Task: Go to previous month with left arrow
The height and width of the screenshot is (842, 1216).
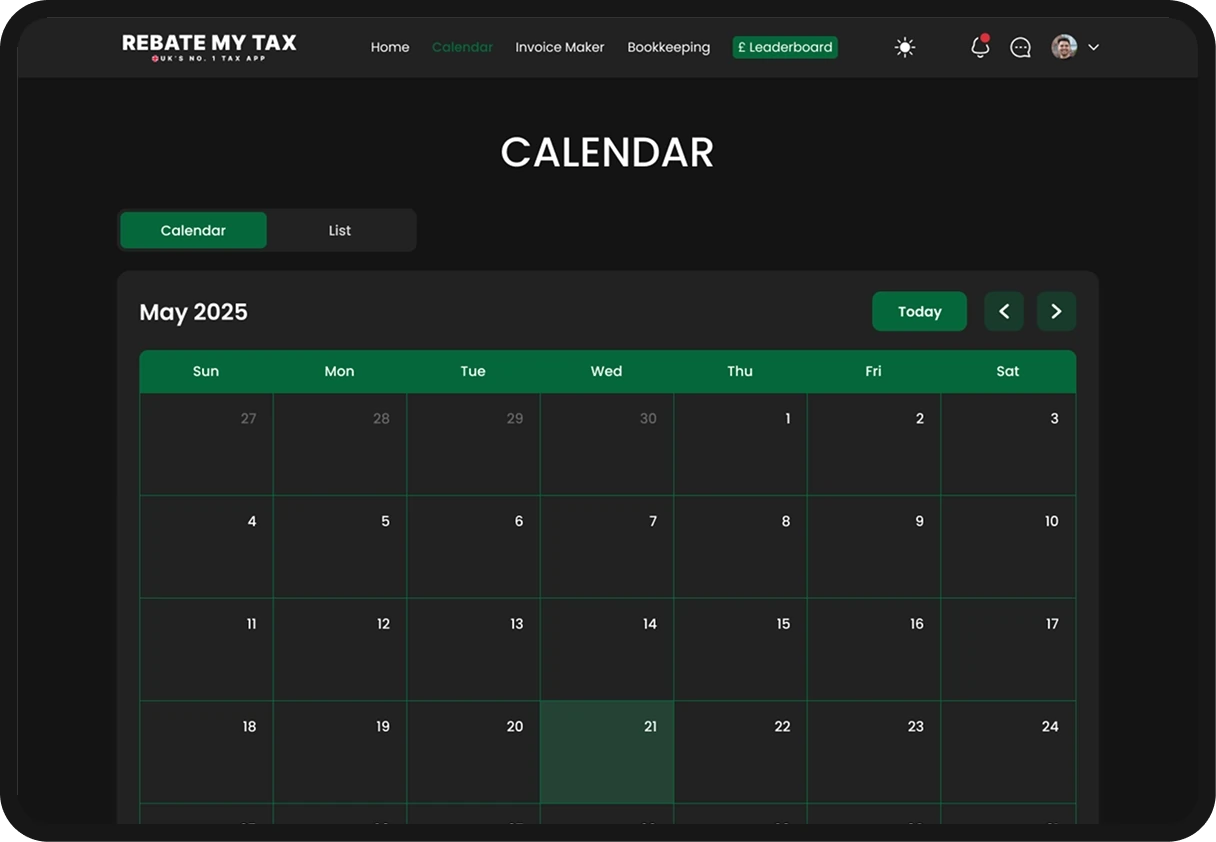Action: click(1004, 311)
